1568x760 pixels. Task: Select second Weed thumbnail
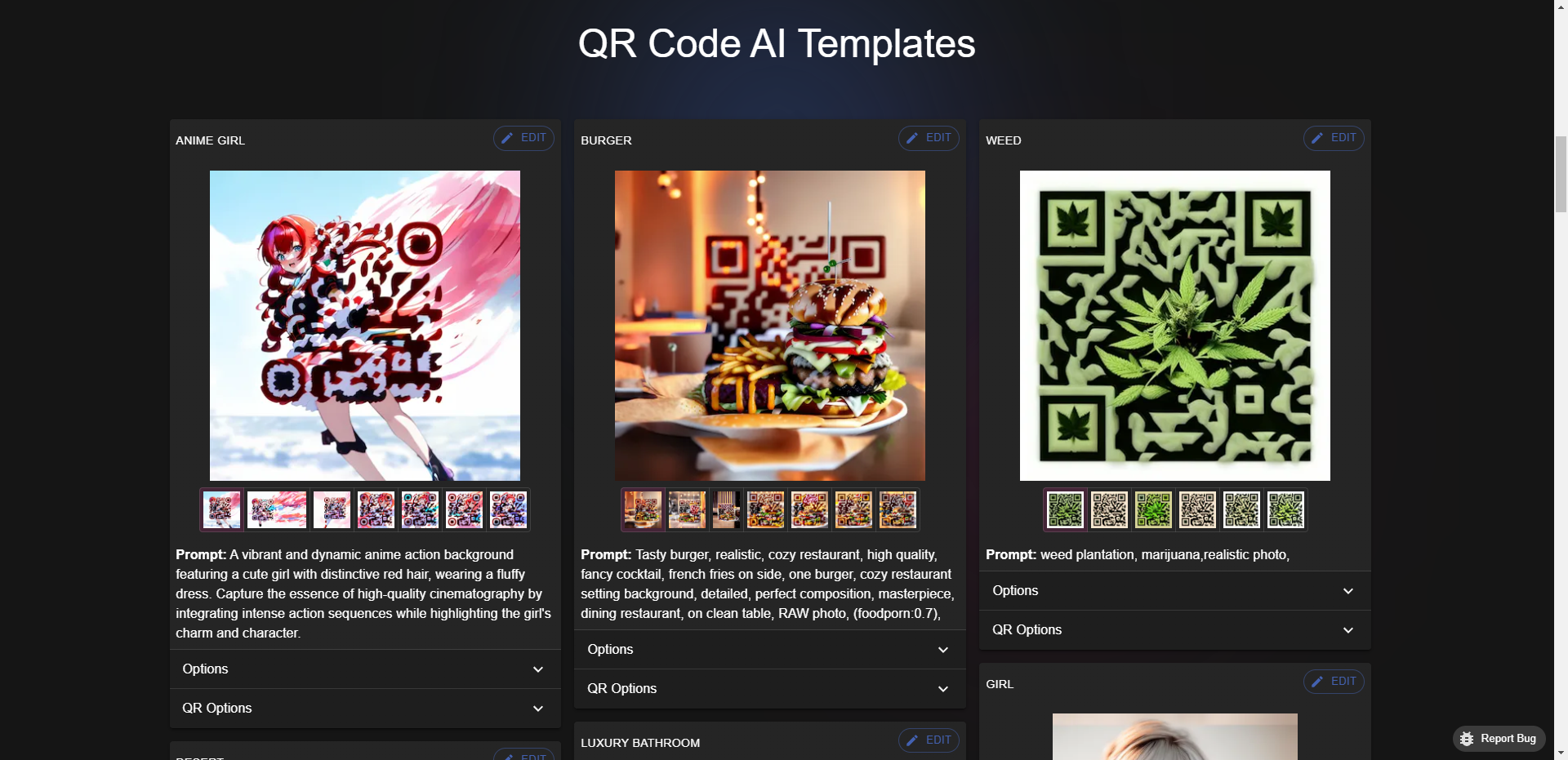point(1110,510)
